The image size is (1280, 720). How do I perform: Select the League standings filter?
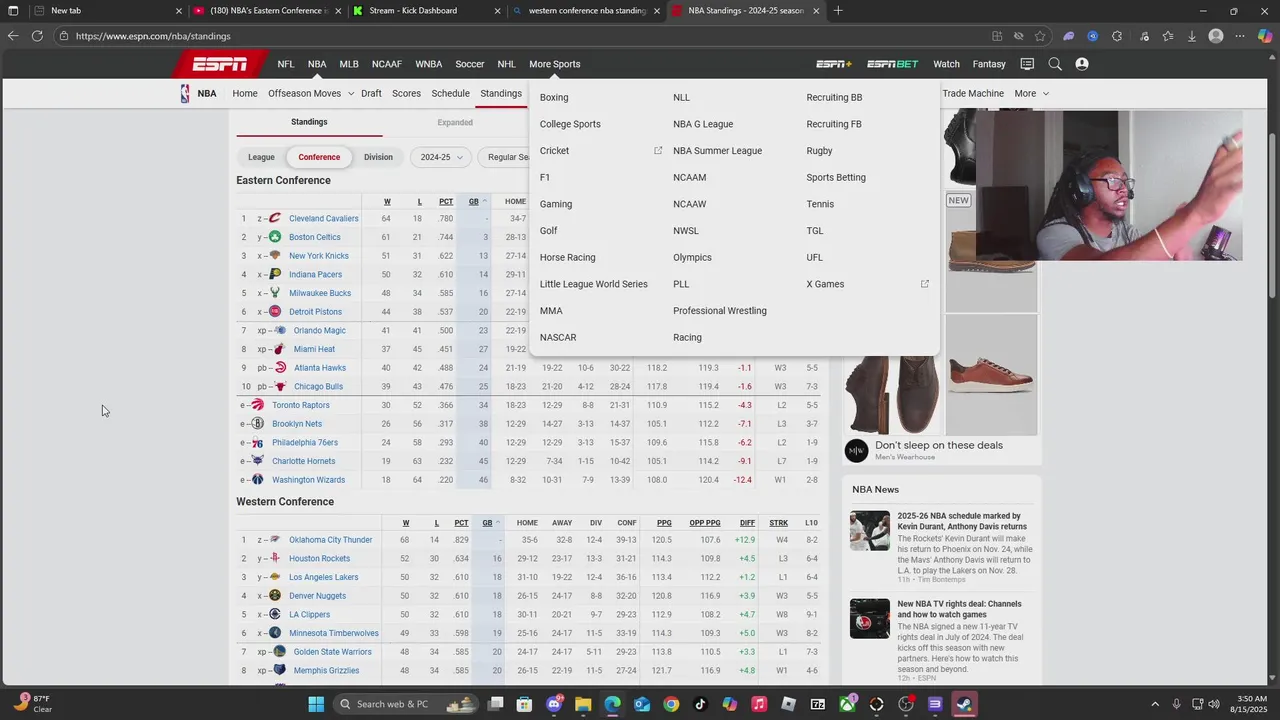pos(261,157)
